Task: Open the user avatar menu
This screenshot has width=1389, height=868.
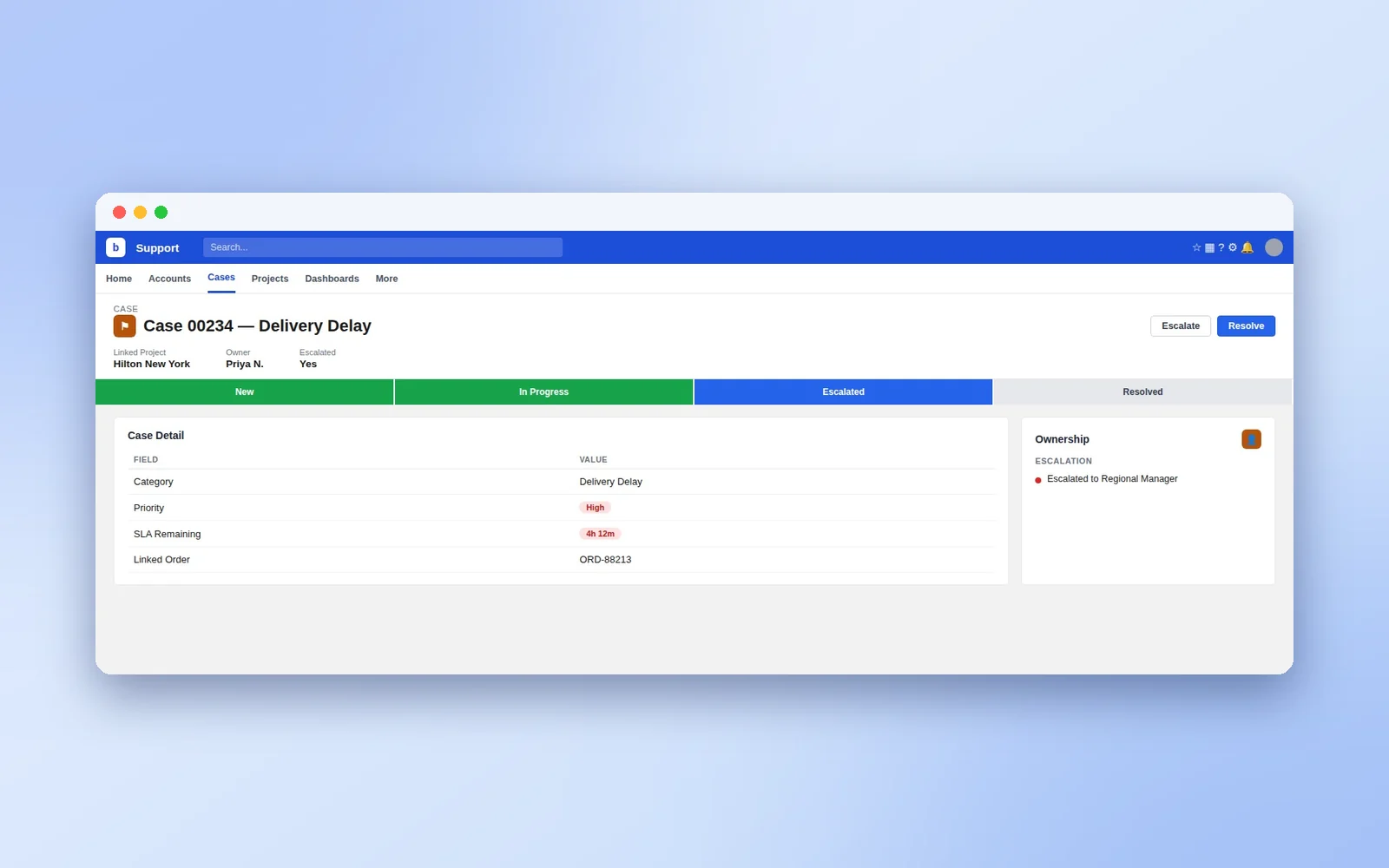Action: point(1274,247)
